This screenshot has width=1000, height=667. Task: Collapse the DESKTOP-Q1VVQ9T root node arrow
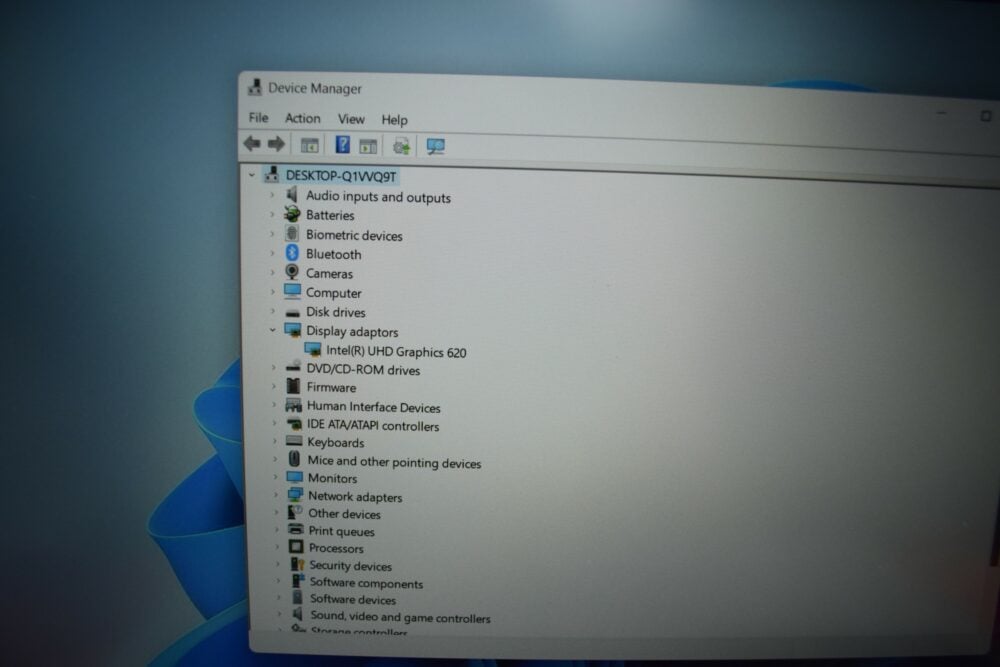[252, 174]
